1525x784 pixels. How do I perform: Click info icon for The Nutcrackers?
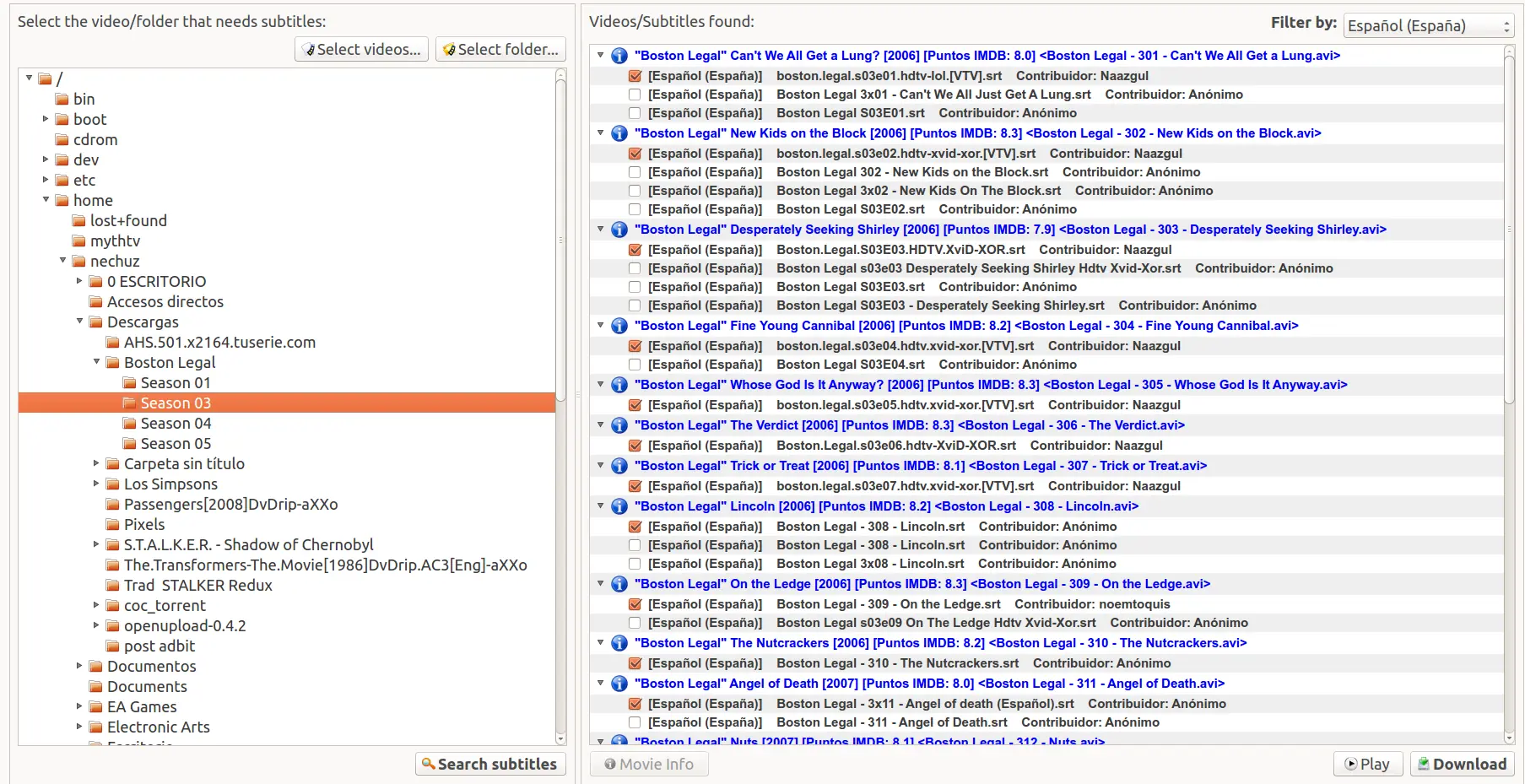point(619,643)
